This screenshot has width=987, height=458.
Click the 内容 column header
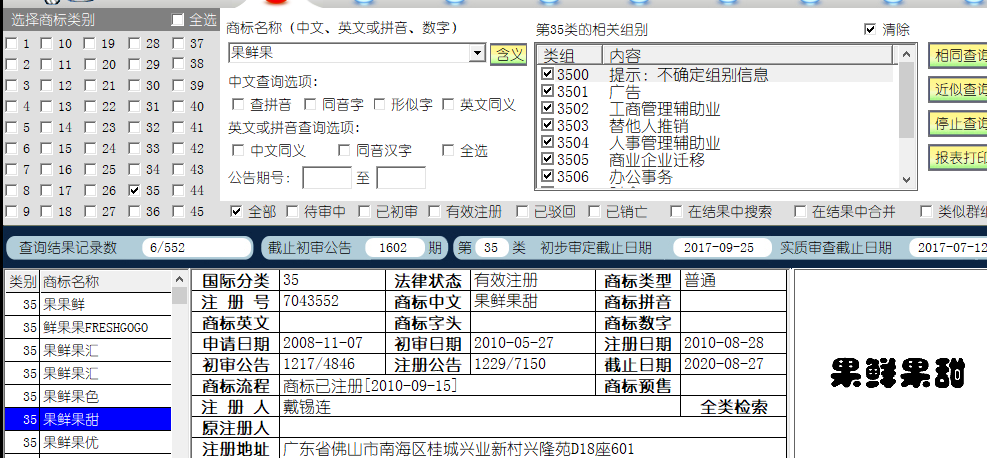click(x=748, y=55)
